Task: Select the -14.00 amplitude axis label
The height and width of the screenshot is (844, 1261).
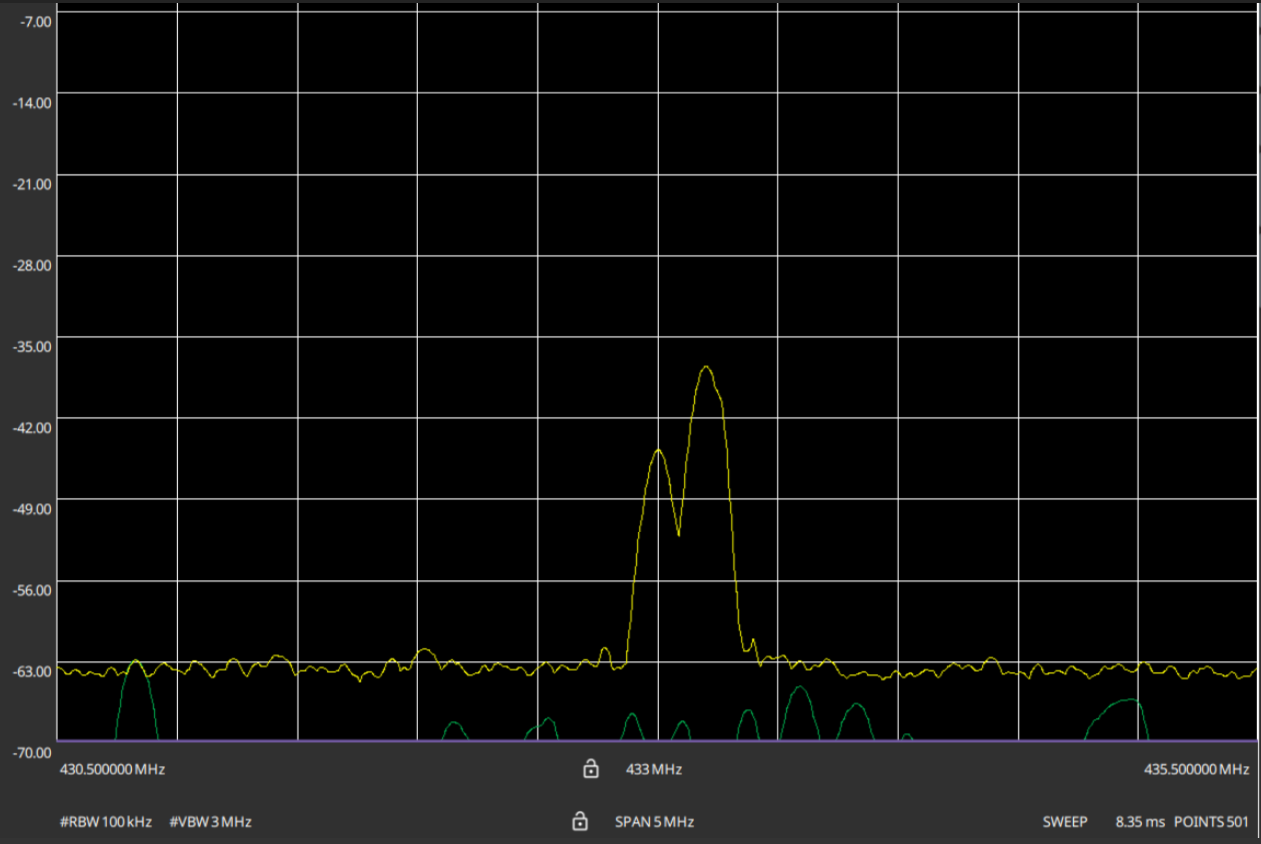Action: click(x=30, y=101)
